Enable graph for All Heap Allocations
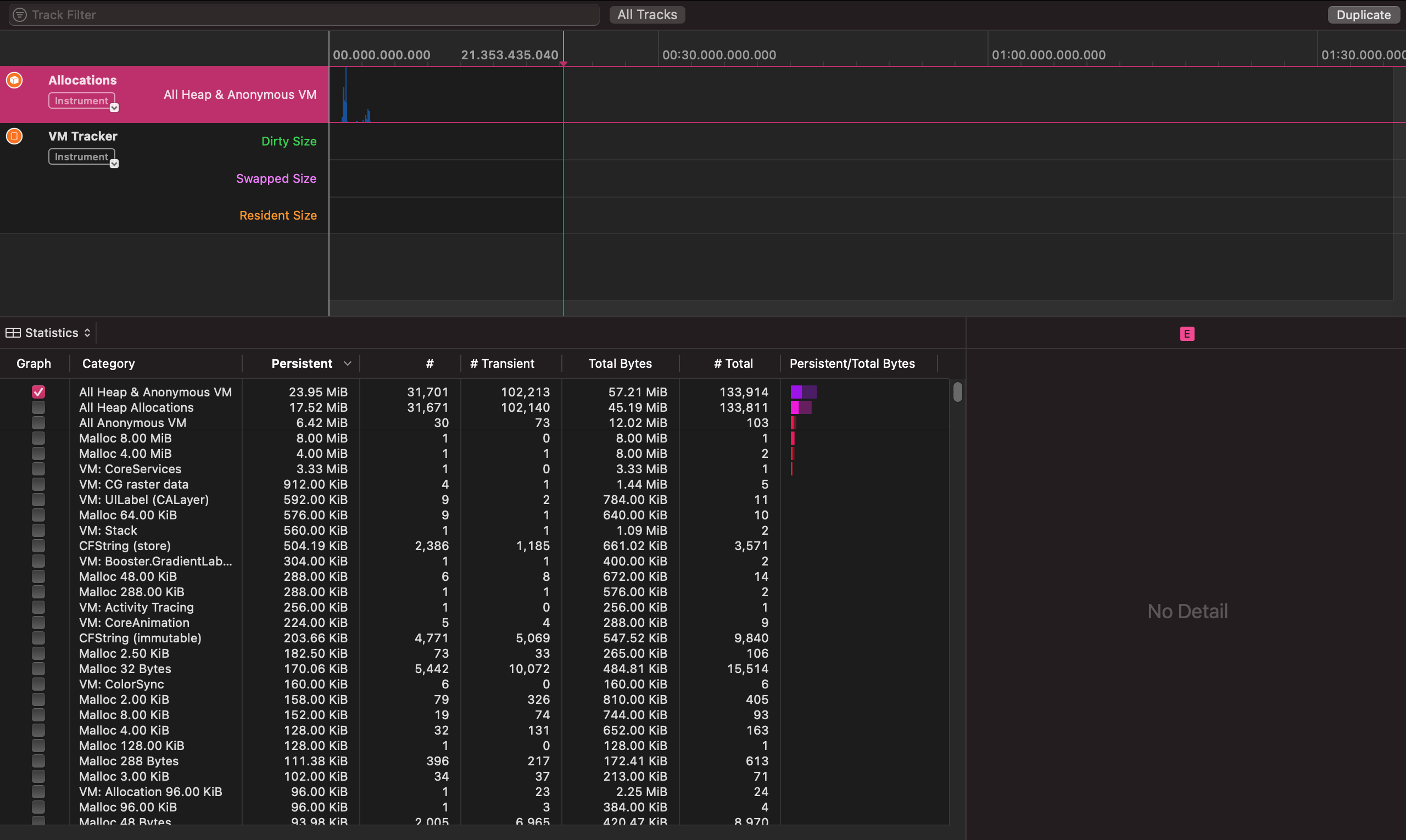Viewport: 1406px width, 840px height. (38, 407)
